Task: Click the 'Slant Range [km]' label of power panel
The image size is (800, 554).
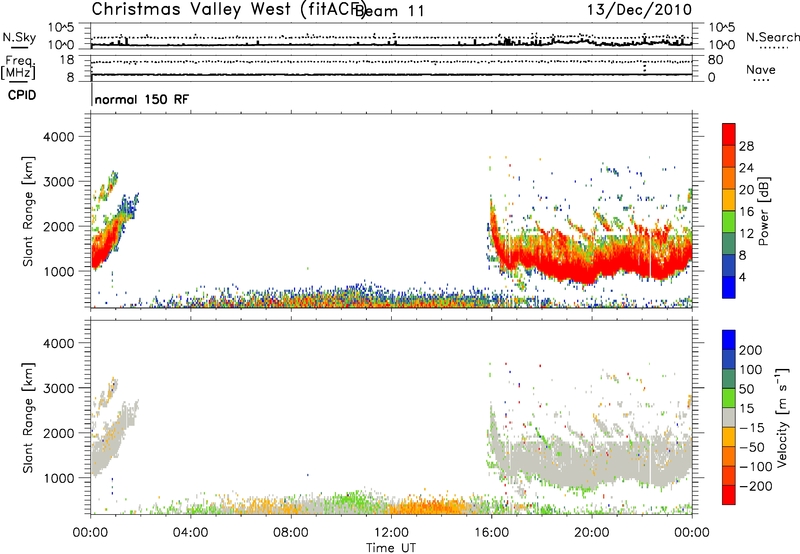Action: pos(28,211)
